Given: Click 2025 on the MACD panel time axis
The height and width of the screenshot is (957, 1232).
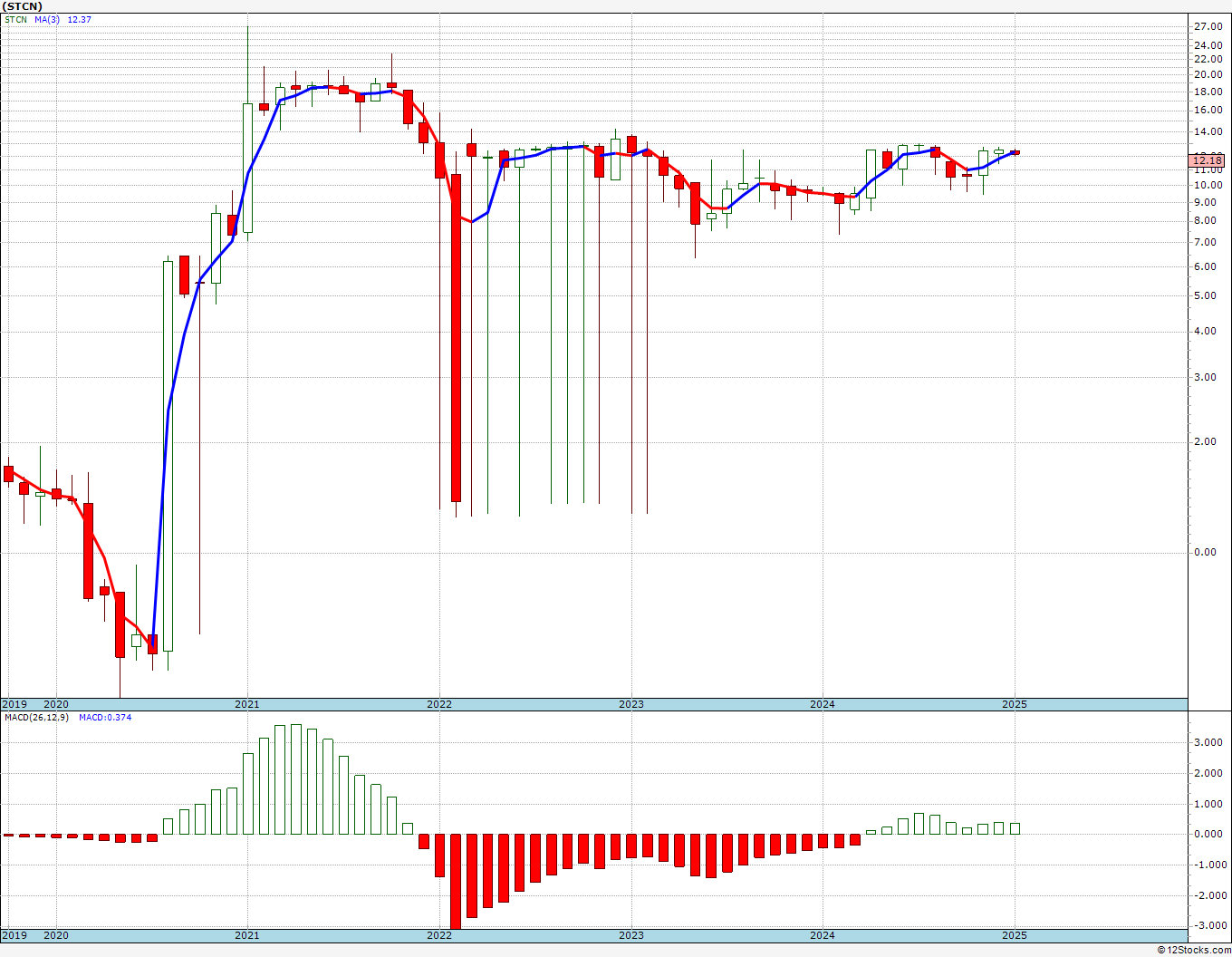Looking at the screenshot, I should coord(1015,935).
